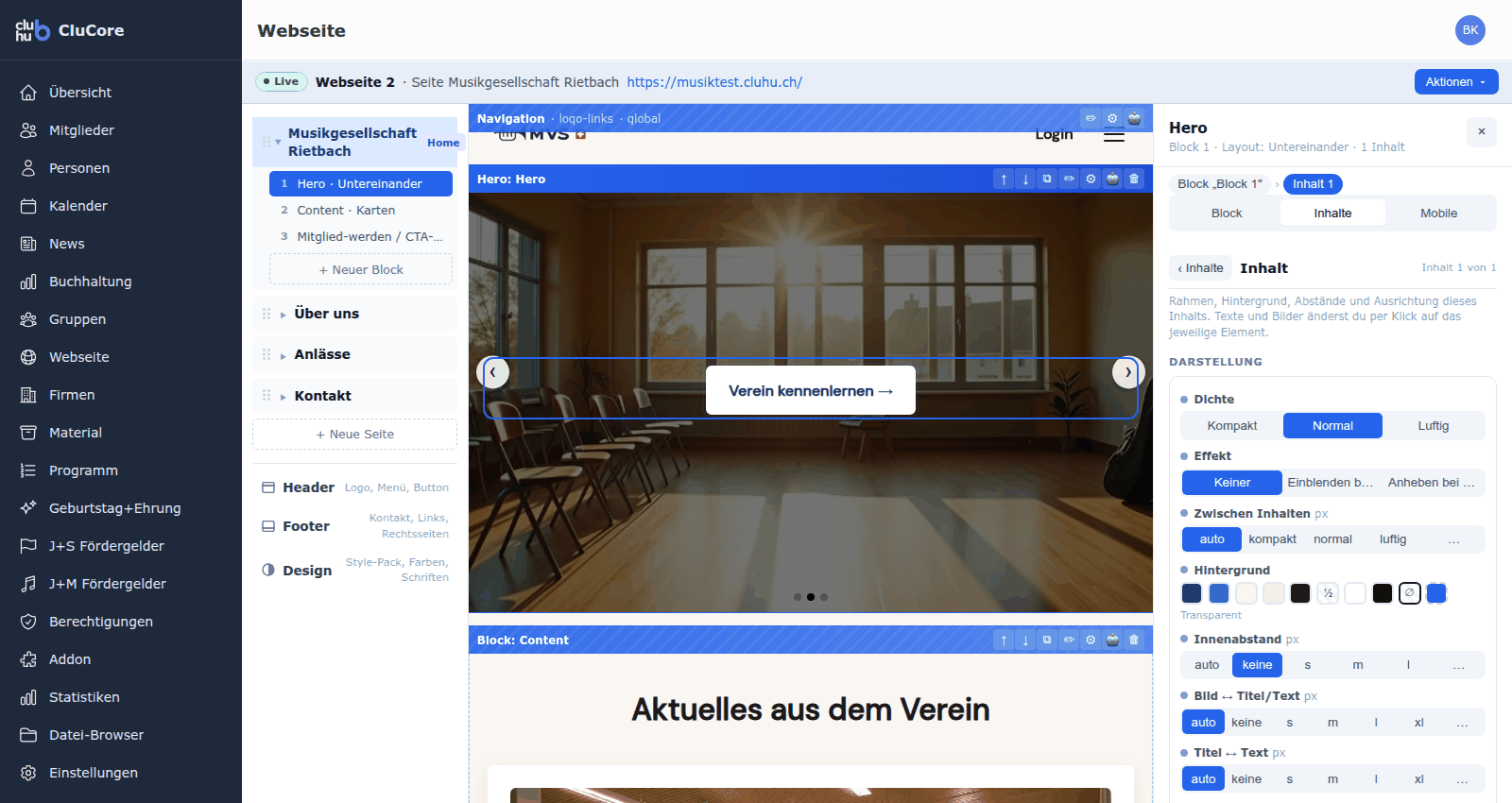Add a new block with Neuer Block
Screen dimensions: 1512x803
coord(361,269)
